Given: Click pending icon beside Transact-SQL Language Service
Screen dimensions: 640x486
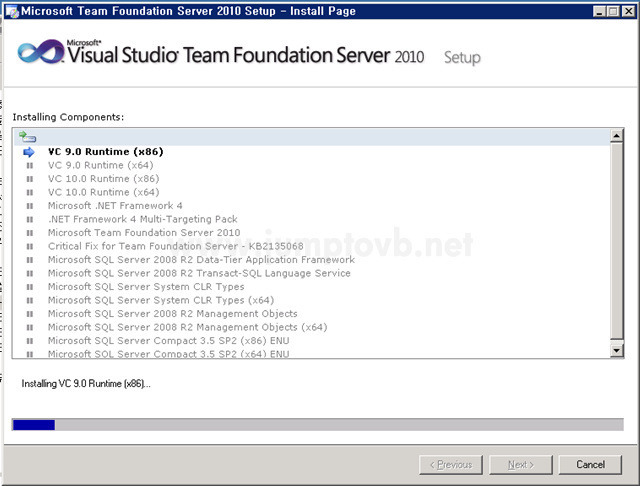Looking at the screenshot, I should pyautogui.click(x=30, y=273).
